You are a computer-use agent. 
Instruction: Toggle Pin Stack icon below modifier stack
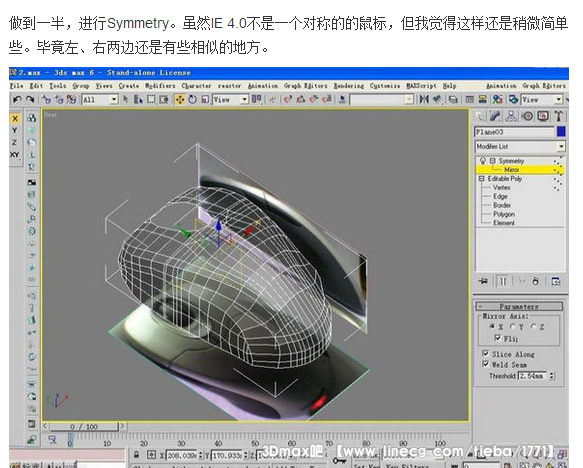tap(483, 281)
